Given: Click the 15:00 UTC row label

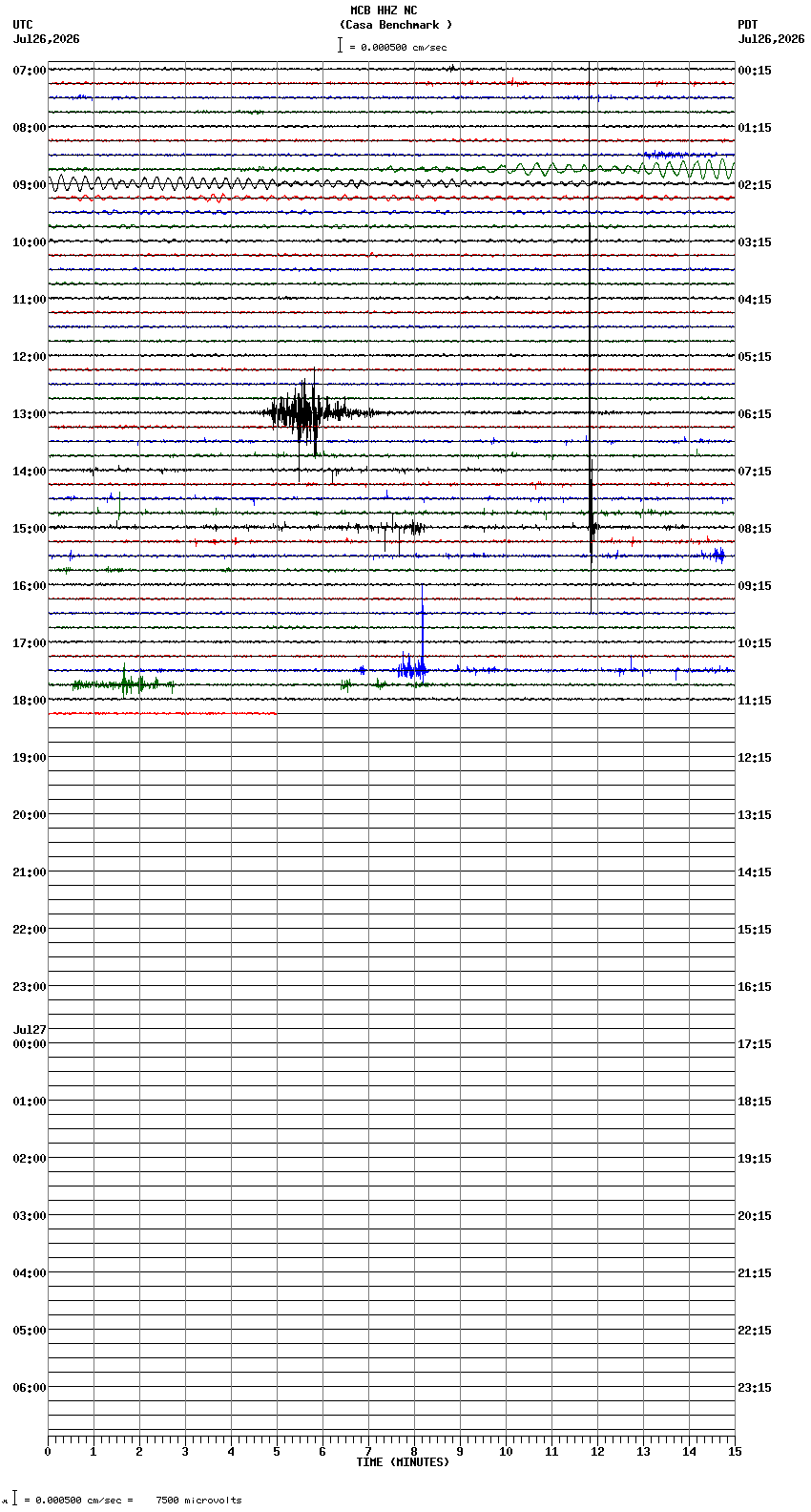Looking at the screenshot, I should (x=30, y=529).
